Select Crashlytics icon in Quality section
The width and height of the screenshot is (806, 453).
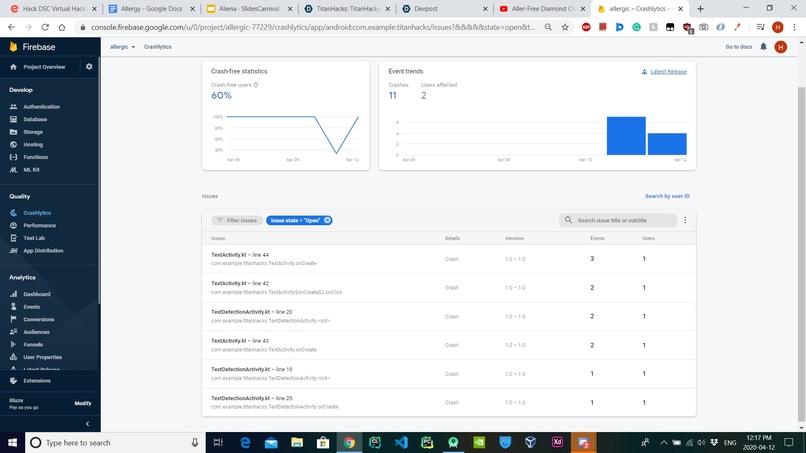click(x=13, y=213)
